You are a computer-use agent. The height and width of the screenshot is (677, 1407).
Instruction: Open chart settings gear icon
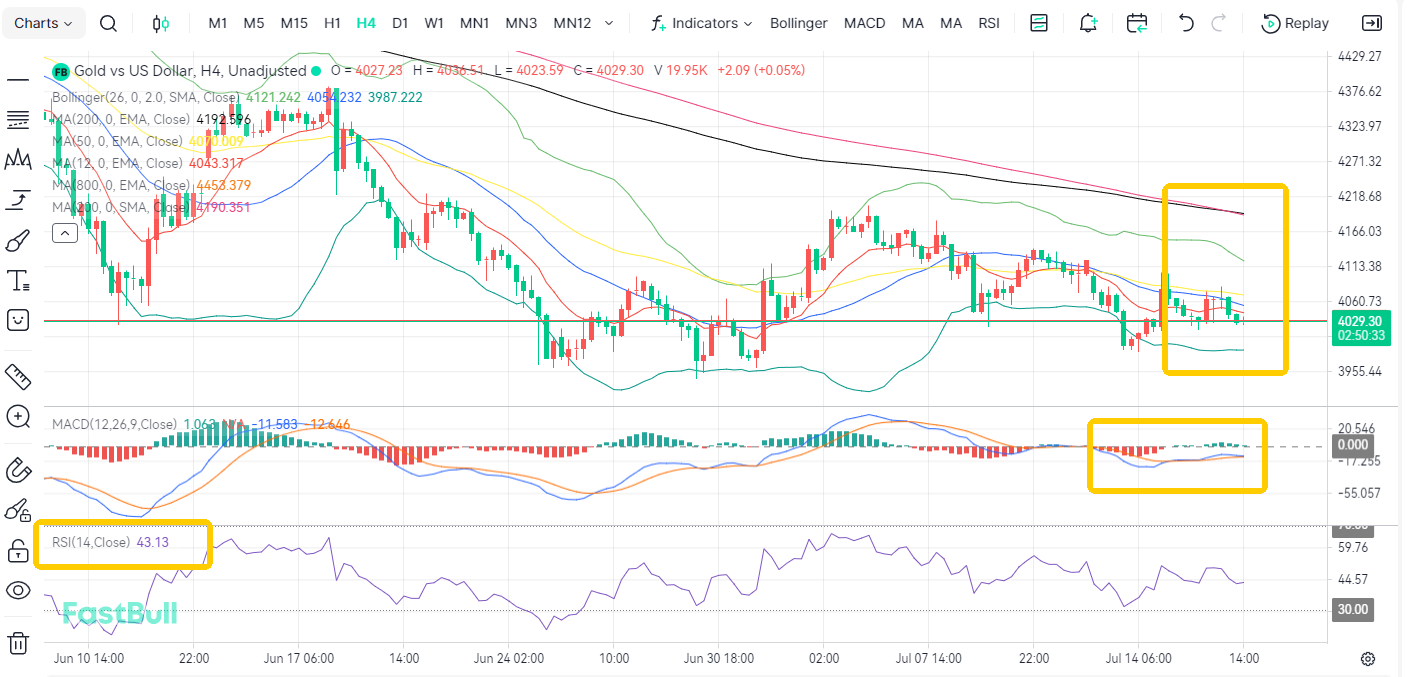(x=1368, y=658)
